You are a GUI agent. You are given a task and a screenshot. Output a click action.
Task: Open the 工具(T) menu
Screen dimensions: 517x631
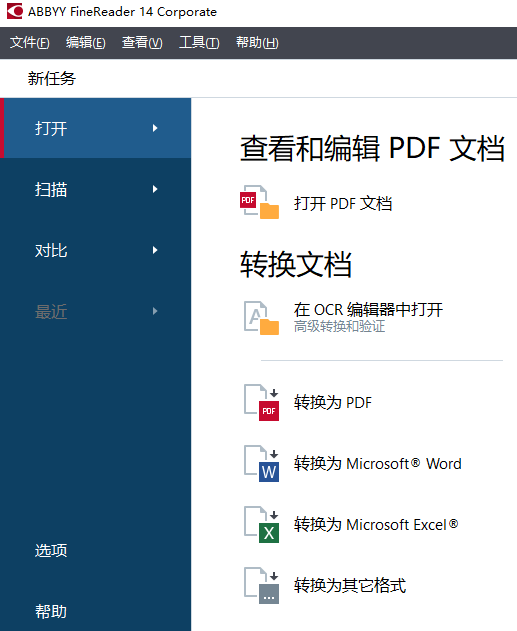point(199,42)
